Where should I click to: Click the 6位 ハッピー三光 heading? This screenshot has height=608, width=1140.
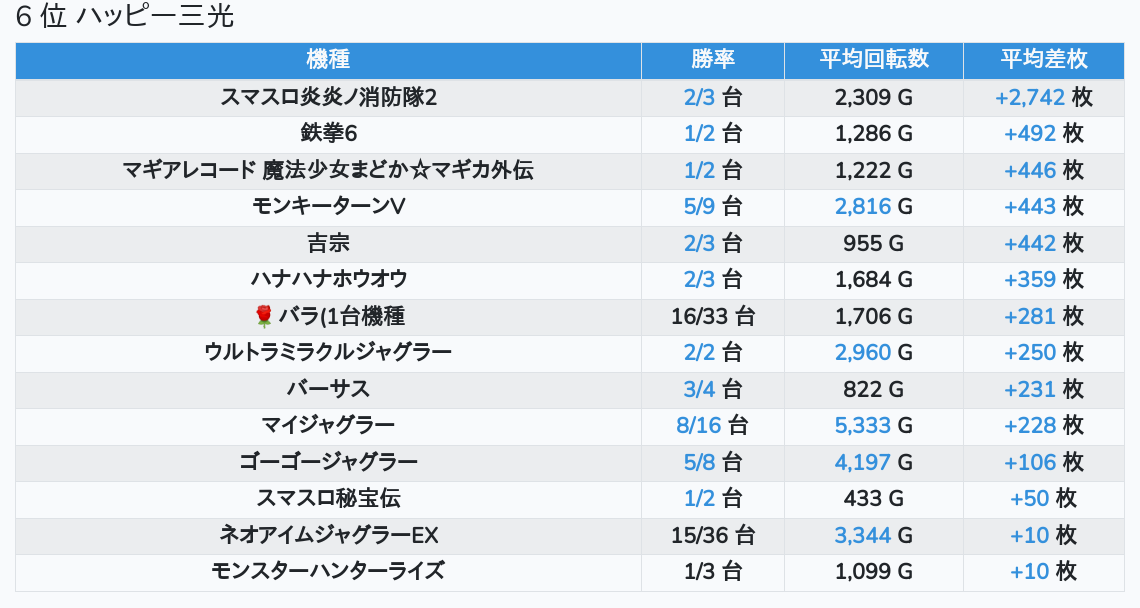click(x=125, y=18)
